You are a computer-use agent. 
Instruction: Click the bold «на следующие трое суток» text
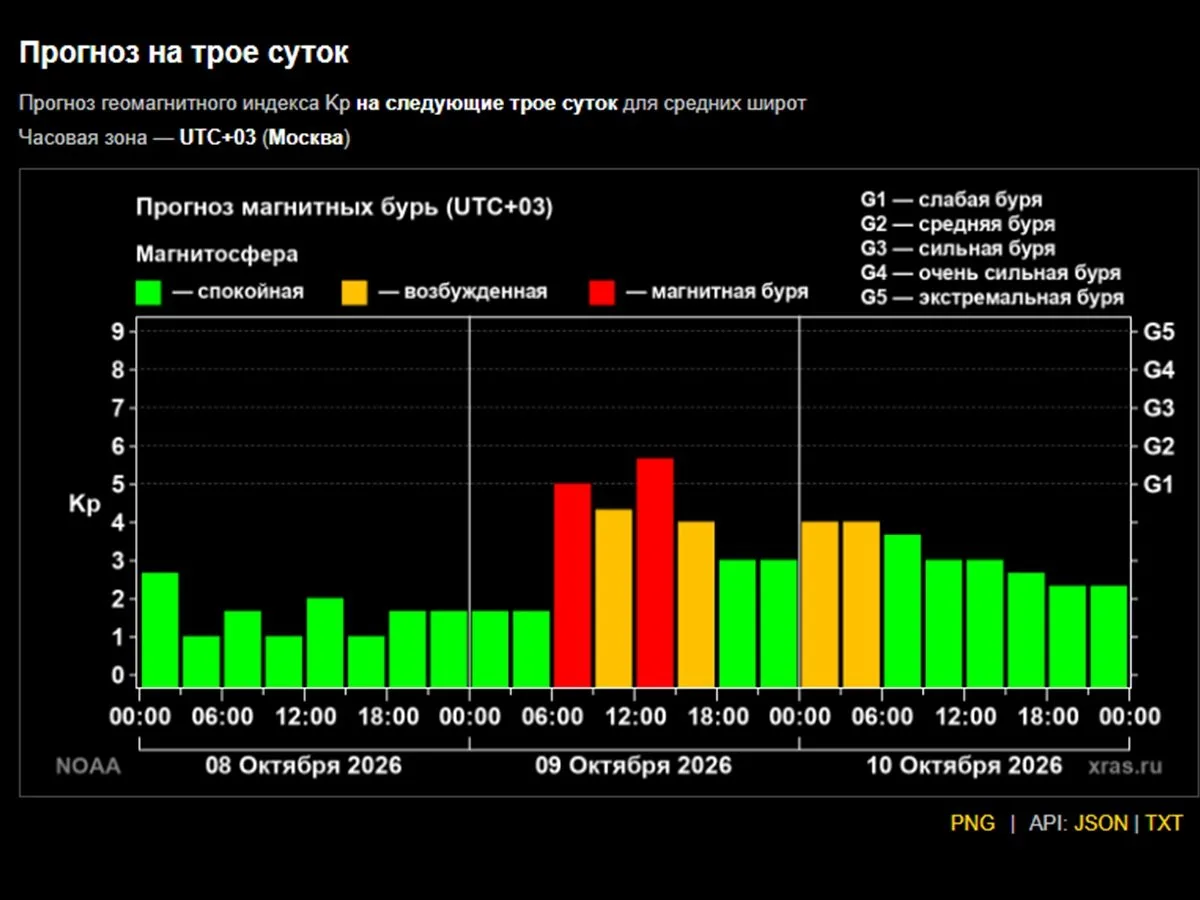(x=487, y=104)
